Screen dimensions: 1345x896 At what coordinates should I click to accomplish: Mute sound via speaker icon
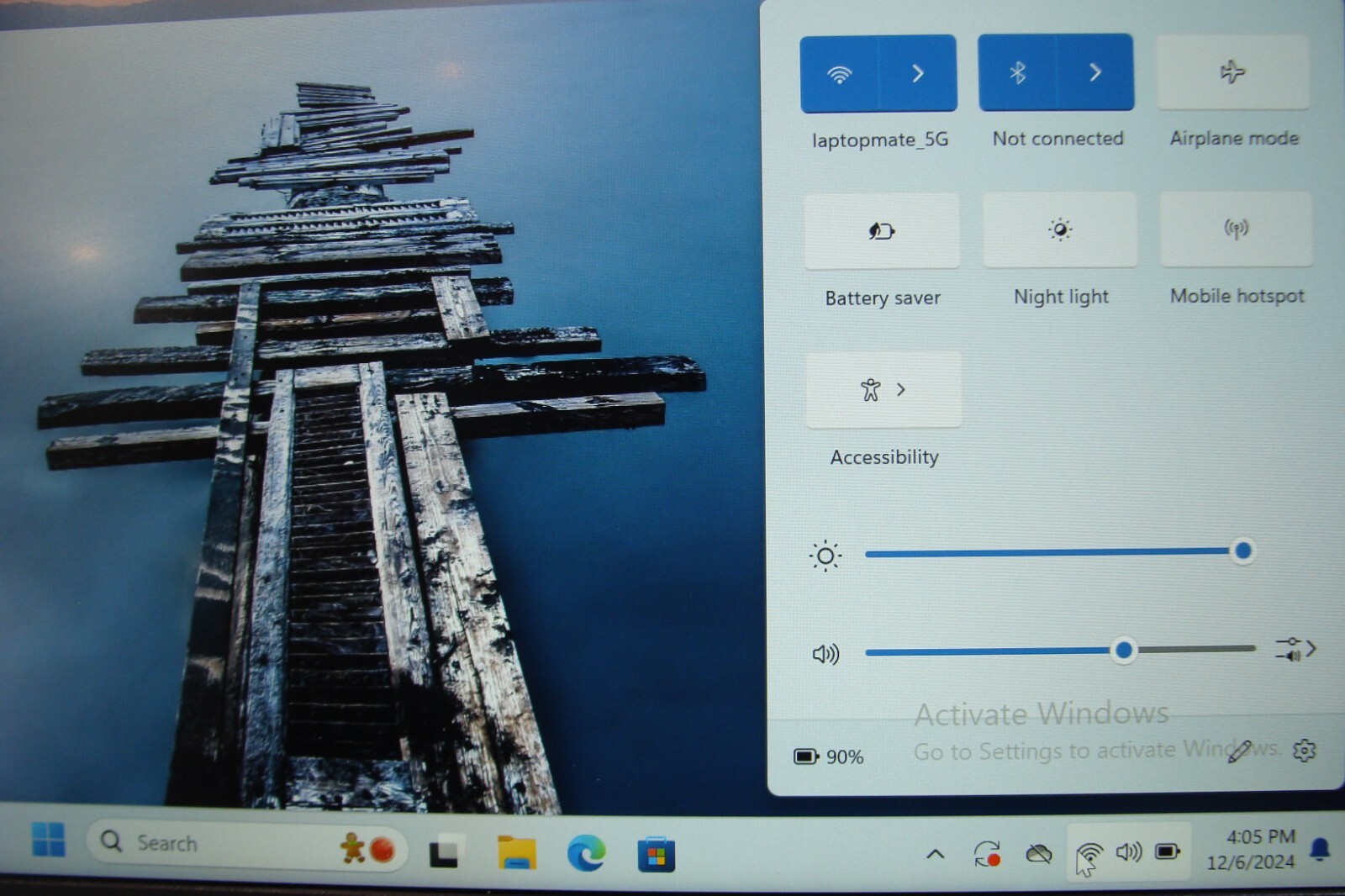(825, 654)
